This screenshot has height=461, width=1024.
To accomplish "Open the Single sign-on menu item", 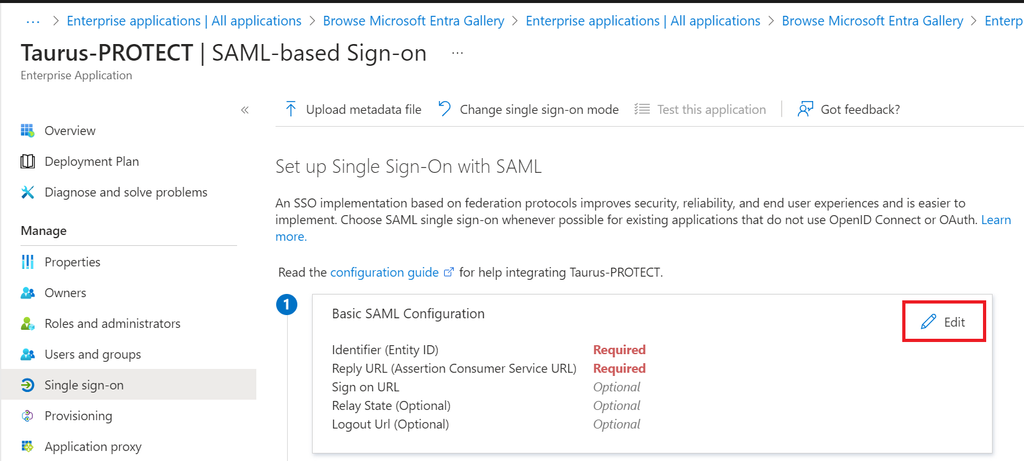I will point(84,385).
